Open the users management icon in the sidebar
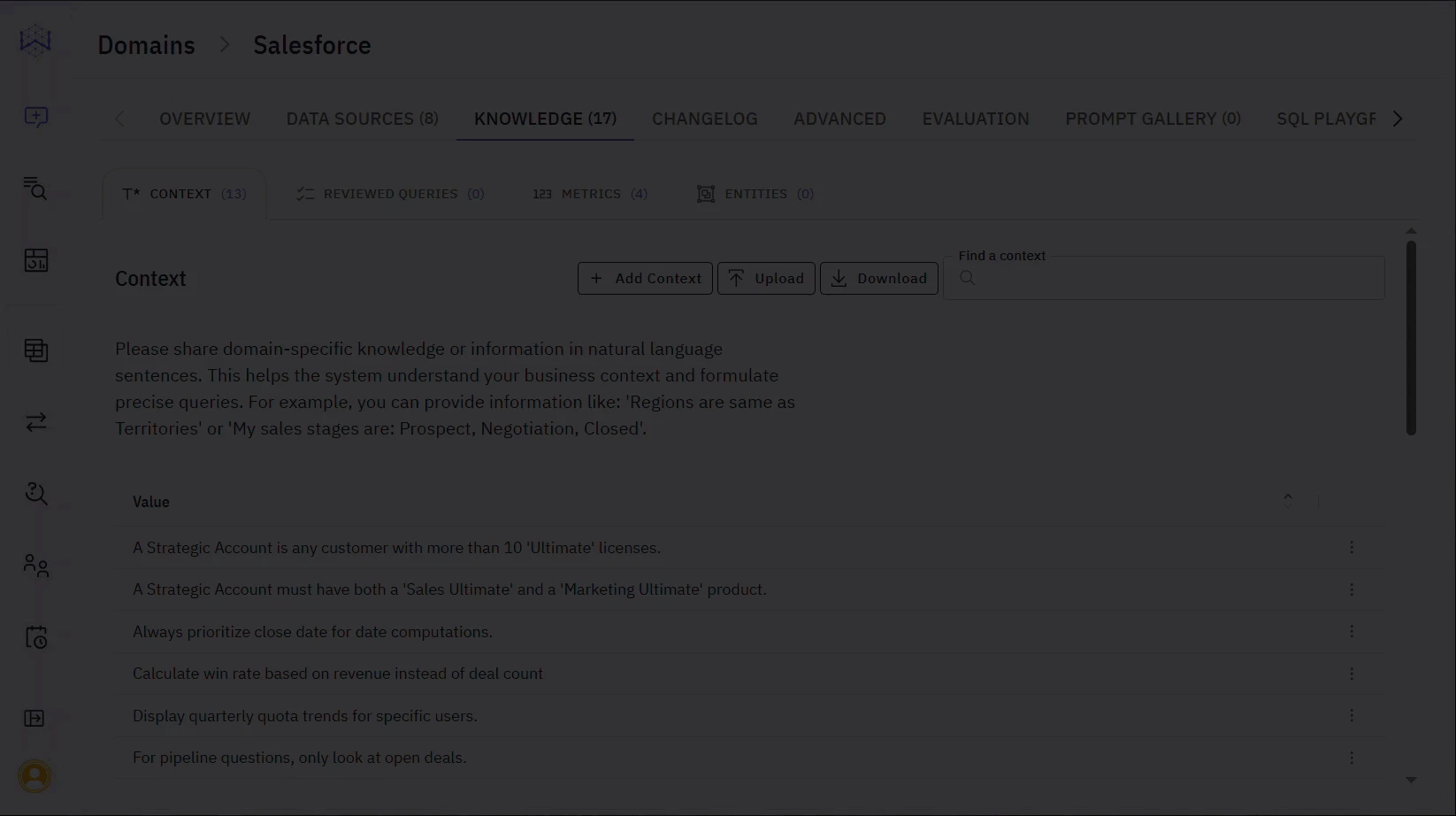The height and width of the screenshot is (816, 1456). 35,566
